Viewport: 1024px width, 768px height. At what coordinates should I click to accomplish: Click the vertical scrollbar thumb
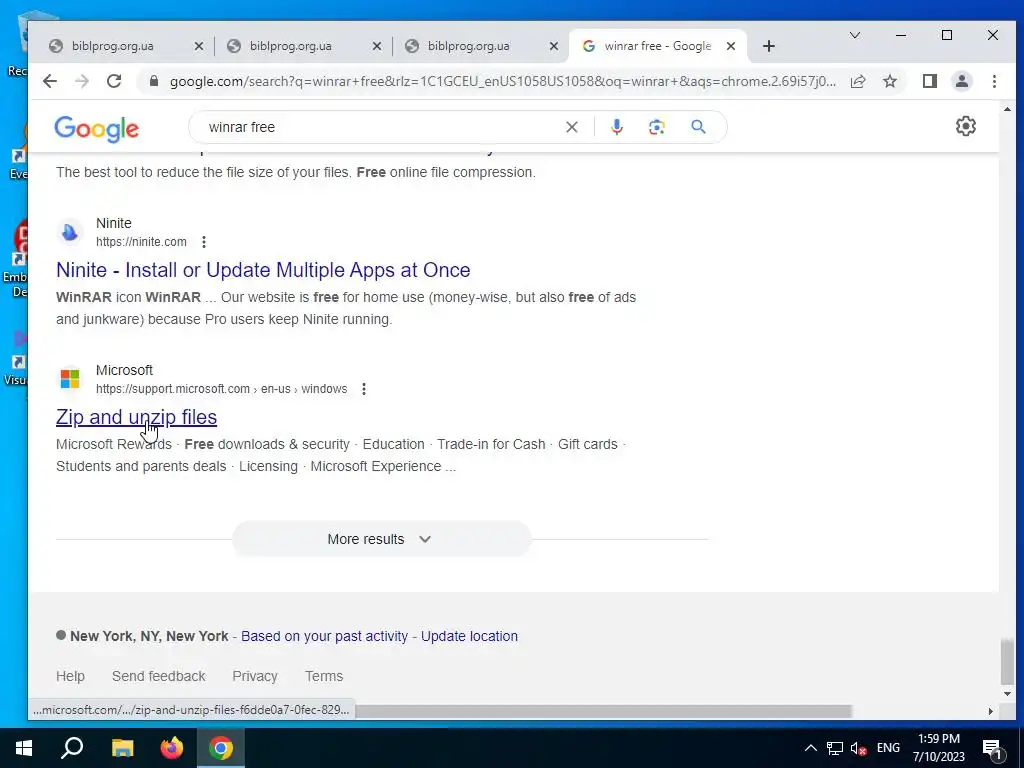(x=1006, y=662)
